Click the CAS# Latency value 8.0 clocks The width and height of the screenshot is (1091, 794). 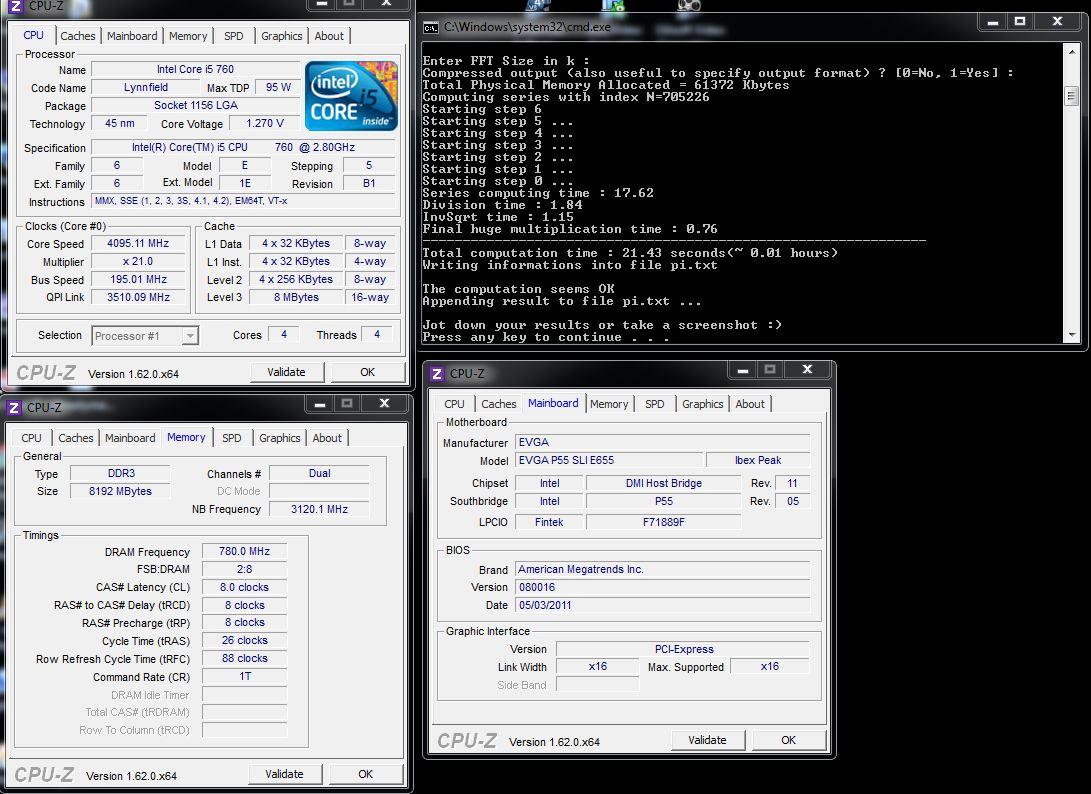point(244,587)
